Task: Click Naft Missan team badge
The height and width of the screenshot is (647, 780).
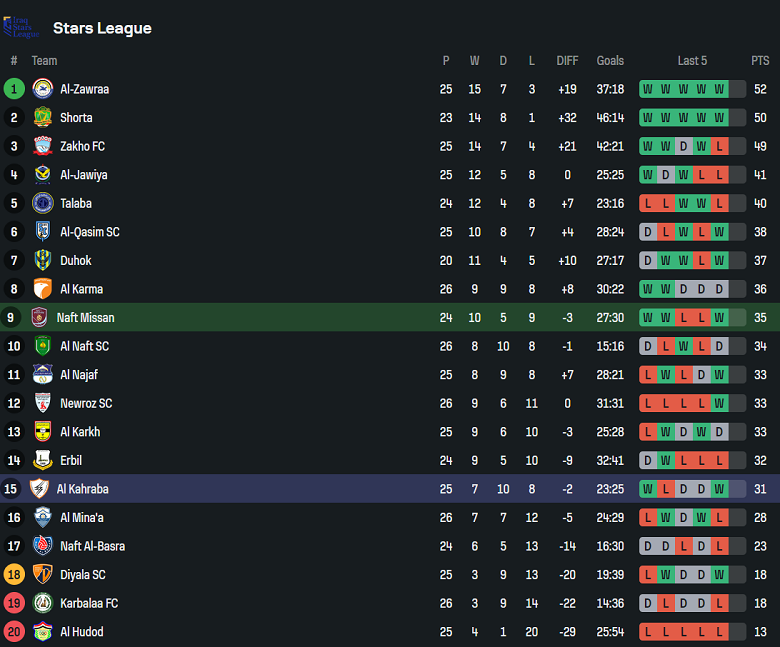Action: point(39,318)
